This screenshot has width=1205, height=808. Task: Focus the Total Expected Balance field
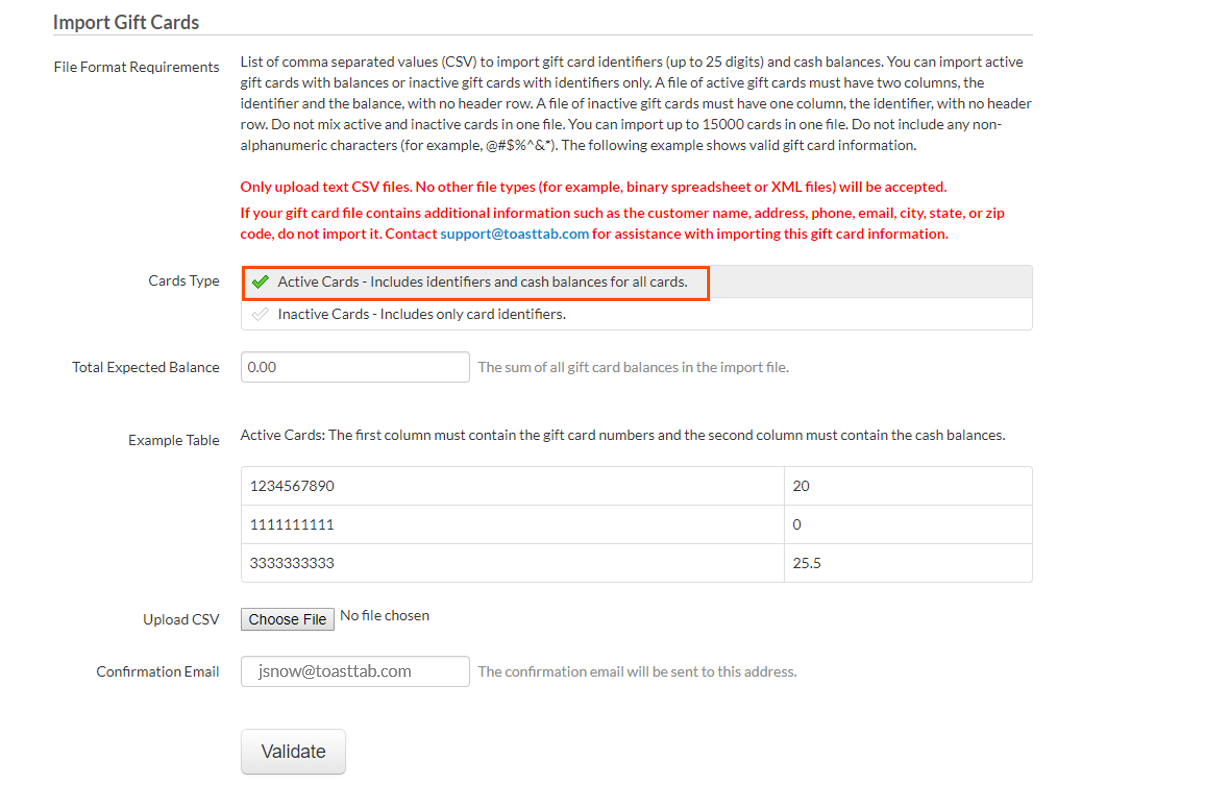(355, 367)
